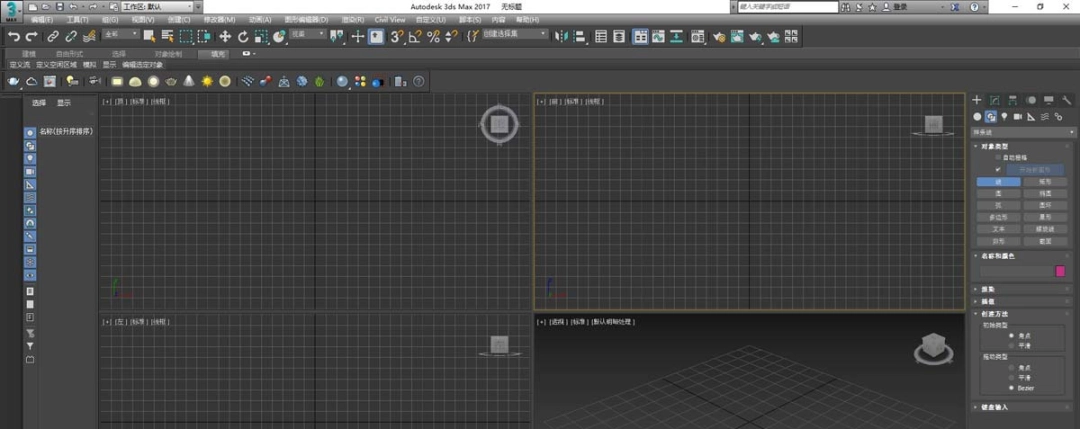Open the 修改器(M) menu
The image size is (1080, 429).
tap(219, 20)
